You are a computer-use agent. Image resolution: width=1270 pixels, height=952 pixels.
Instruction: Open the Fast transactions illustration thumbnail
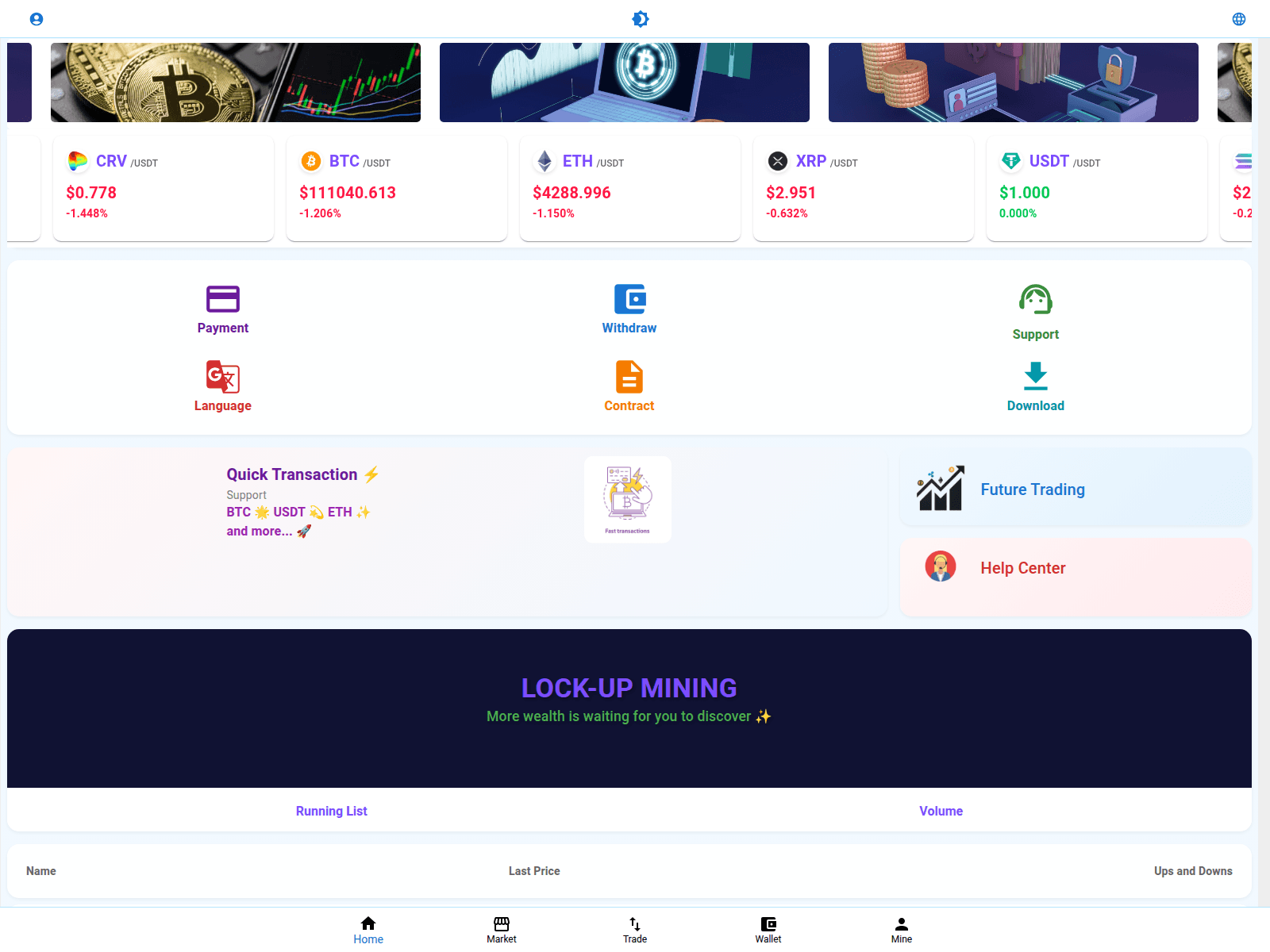pos(628,500)
